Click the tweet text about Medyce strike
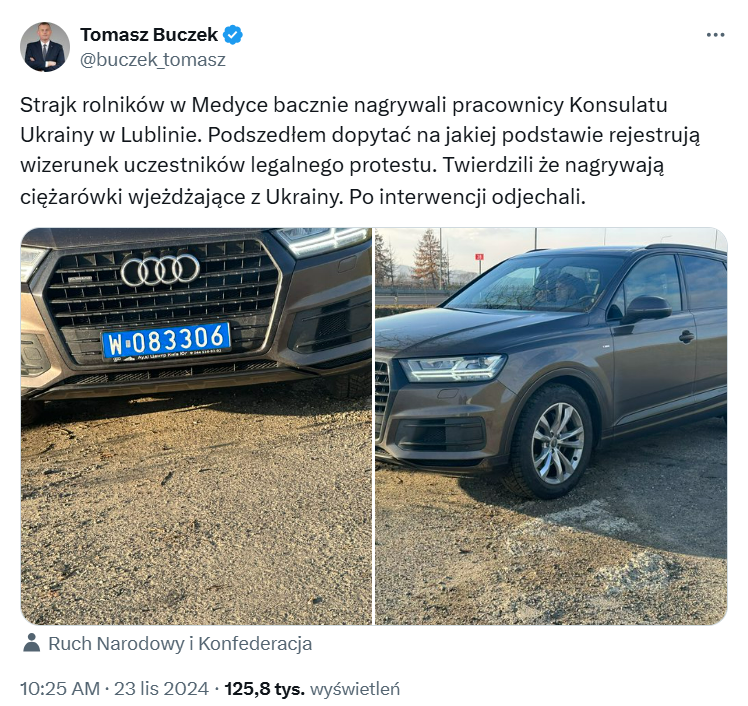Image resolution: width=748 pixels, height=706 pixels. (360, 151)
